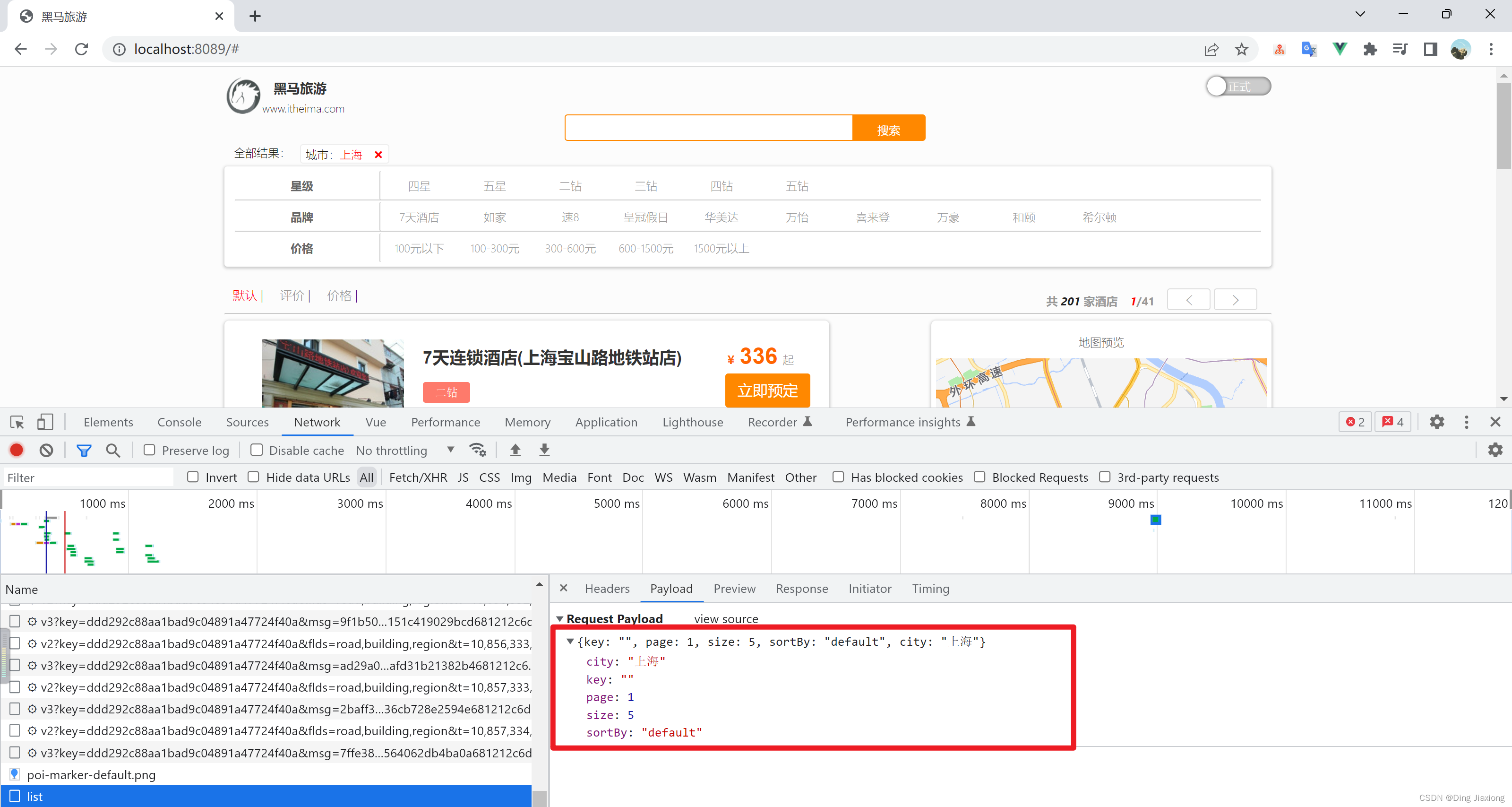Bookmark this page with star icon
This screenshot has width=1512, height=807.
[x=1241, y=49]
